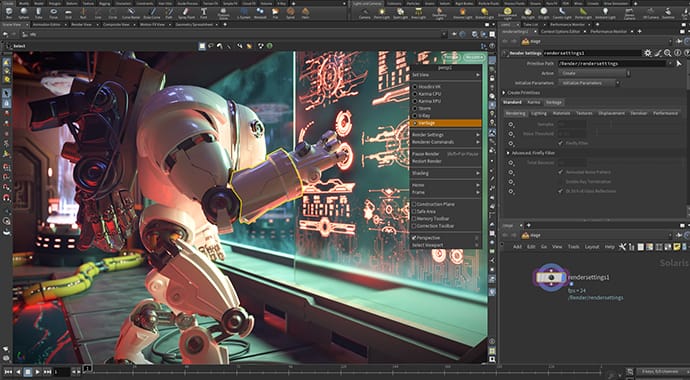690x380 pixels.
Task: Select the Torus shelf tool
Action: (53, 12)
